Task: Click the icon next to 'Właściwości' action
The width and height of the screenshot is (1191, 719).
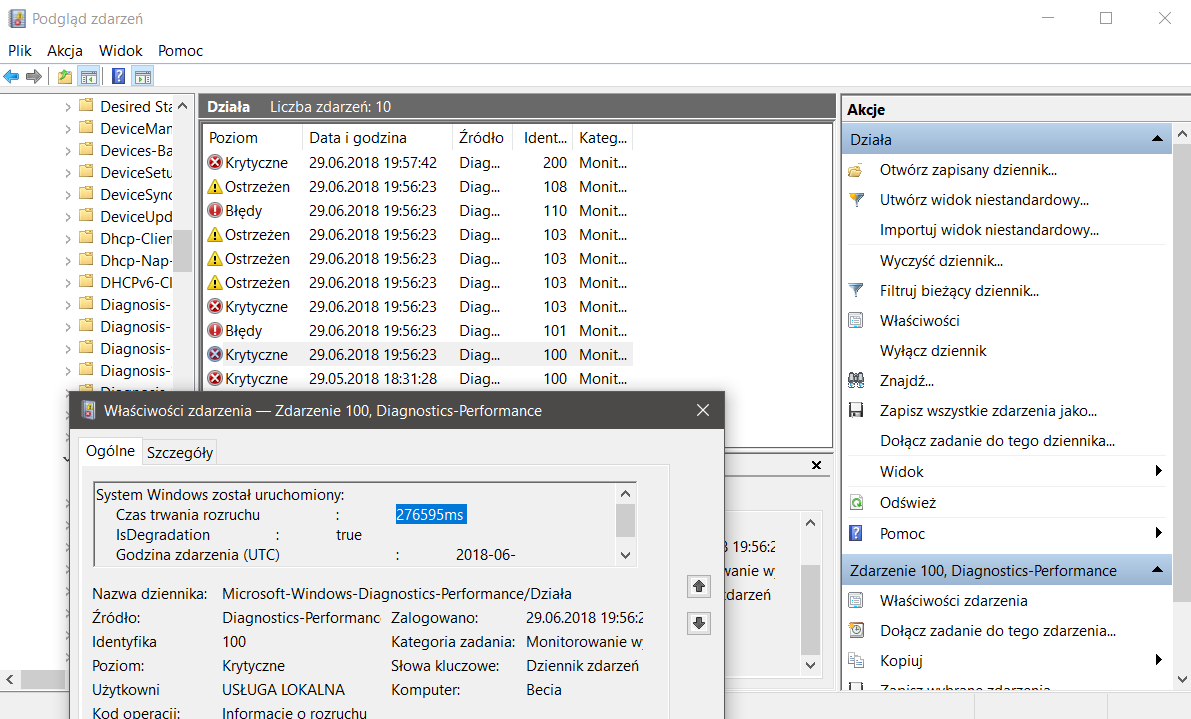Action: 856,320
